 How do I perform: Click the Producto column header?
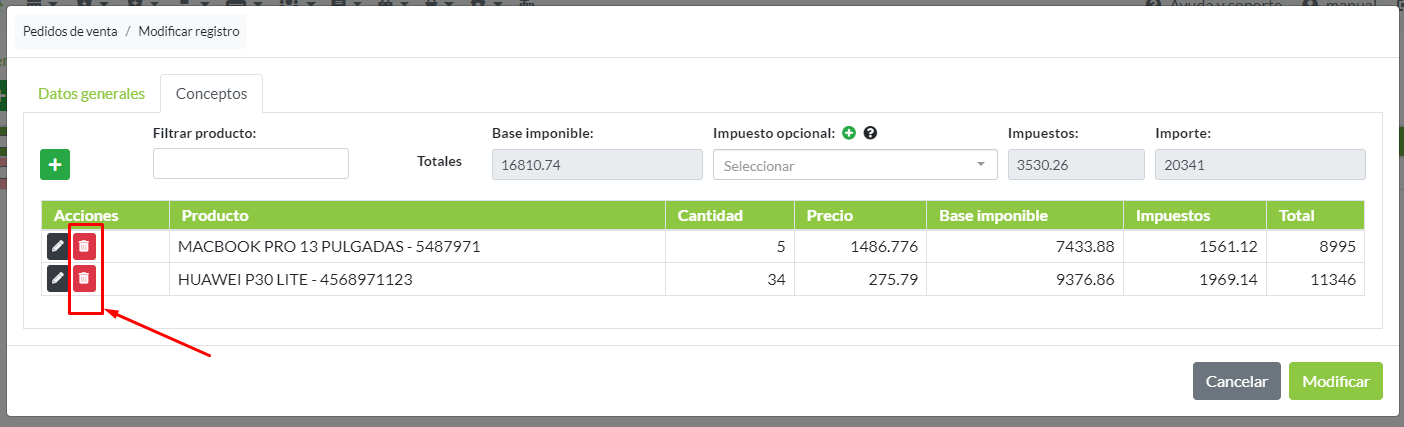(215, 215)
